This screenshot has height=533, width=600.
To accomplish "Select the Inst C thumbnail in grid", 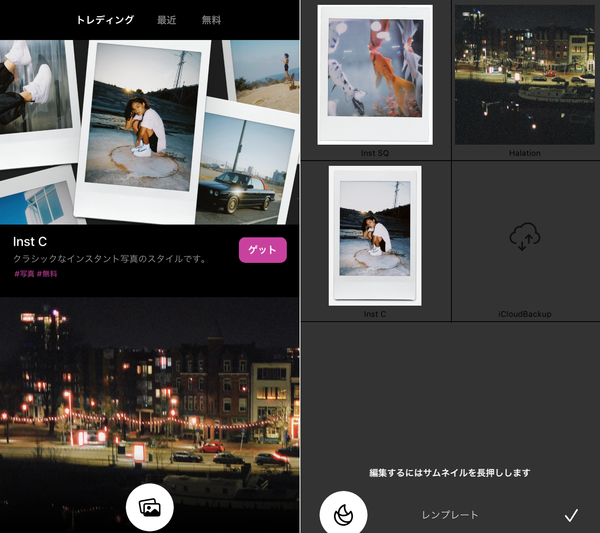I will tap(375, 236).
